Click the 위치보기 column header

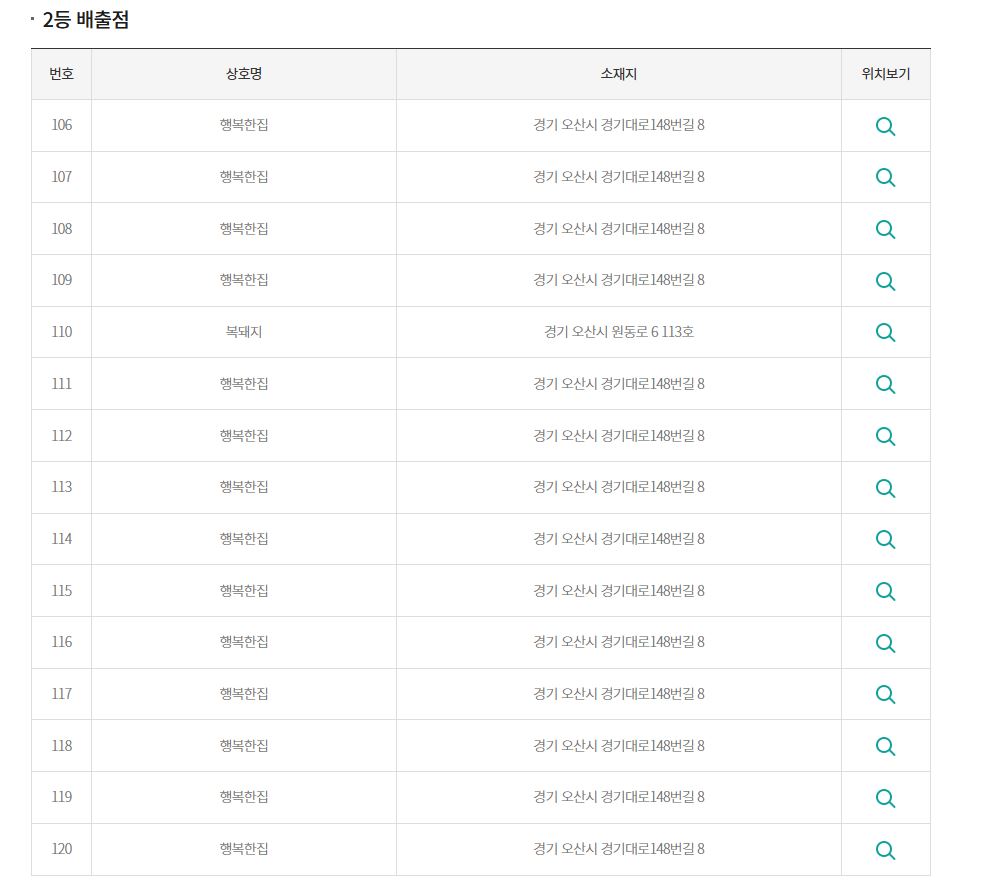point(885,74)
